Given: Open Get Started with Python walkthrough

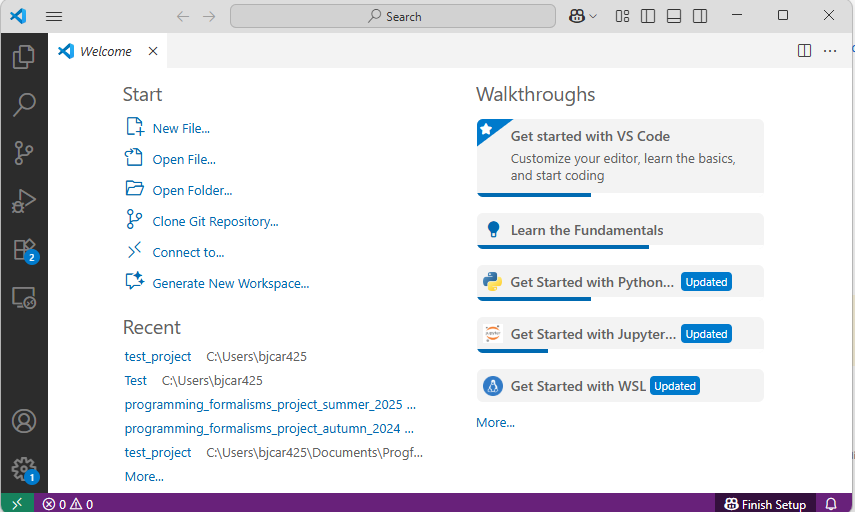Looking at the screenshot, I should pos(620,282).
